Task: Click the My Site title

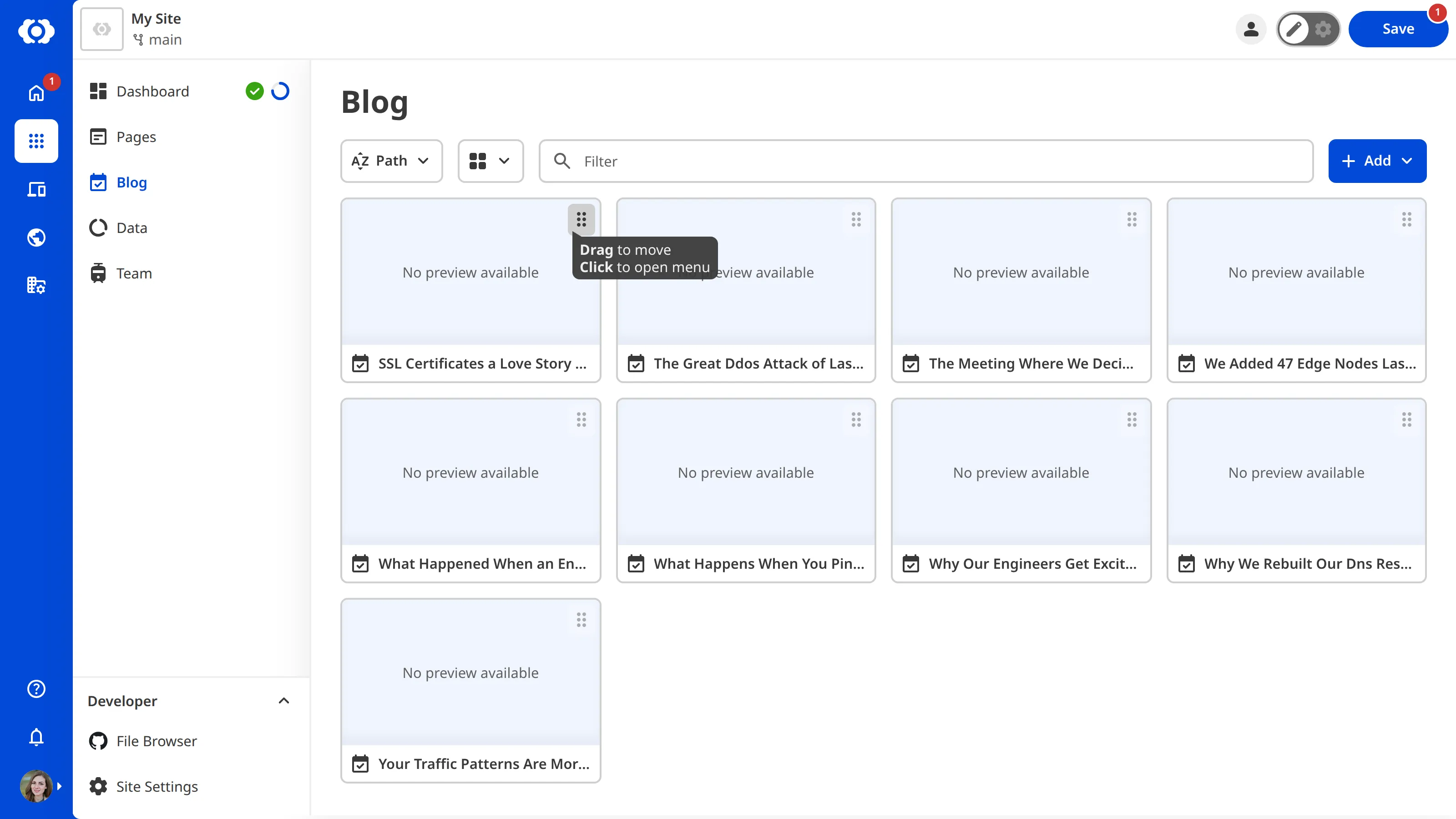Action: click(156, 19)
